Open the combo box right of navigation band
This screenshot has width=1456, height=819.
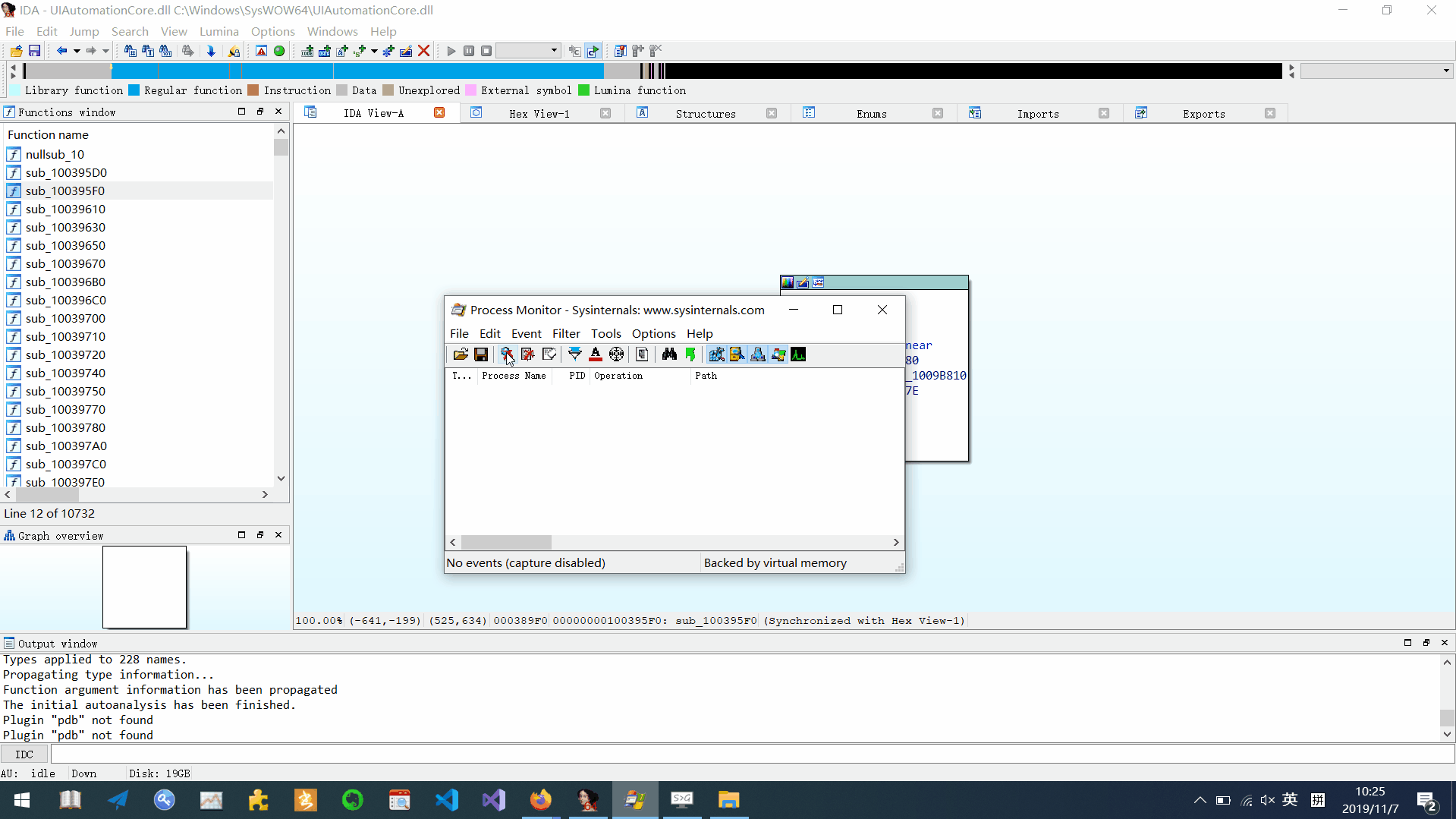pyautogui.click(x=1376, y=71)
